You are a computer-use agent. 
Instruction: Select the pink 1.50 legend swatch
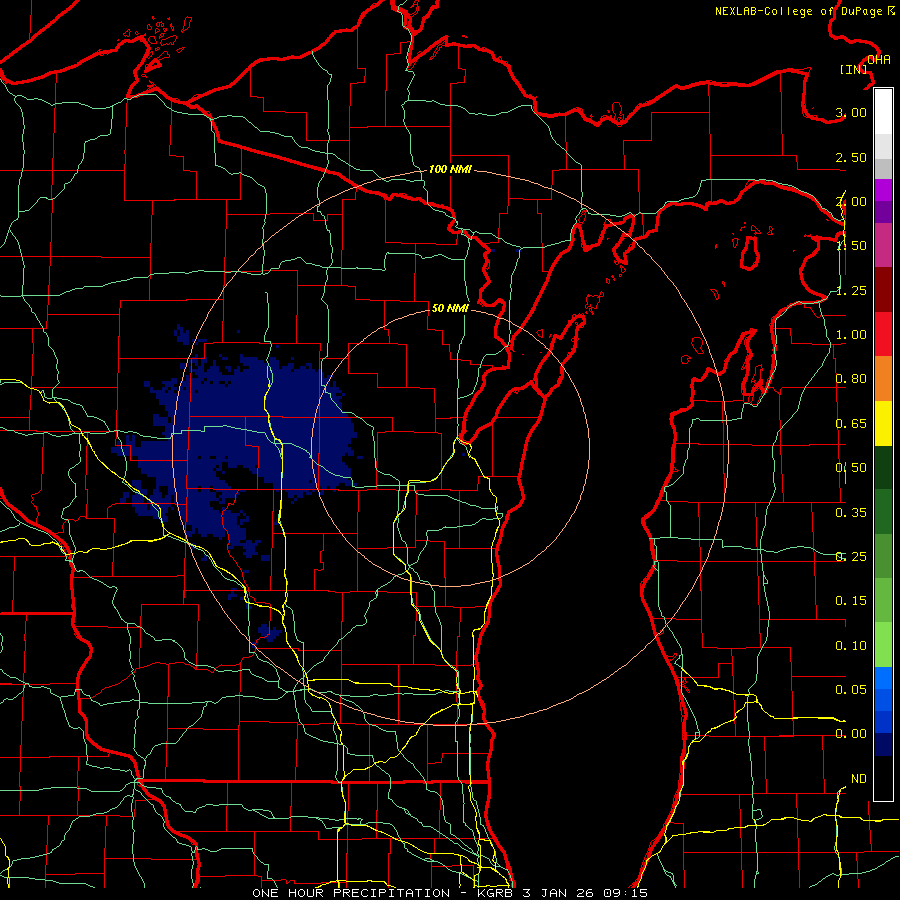(x=883, y=245)
